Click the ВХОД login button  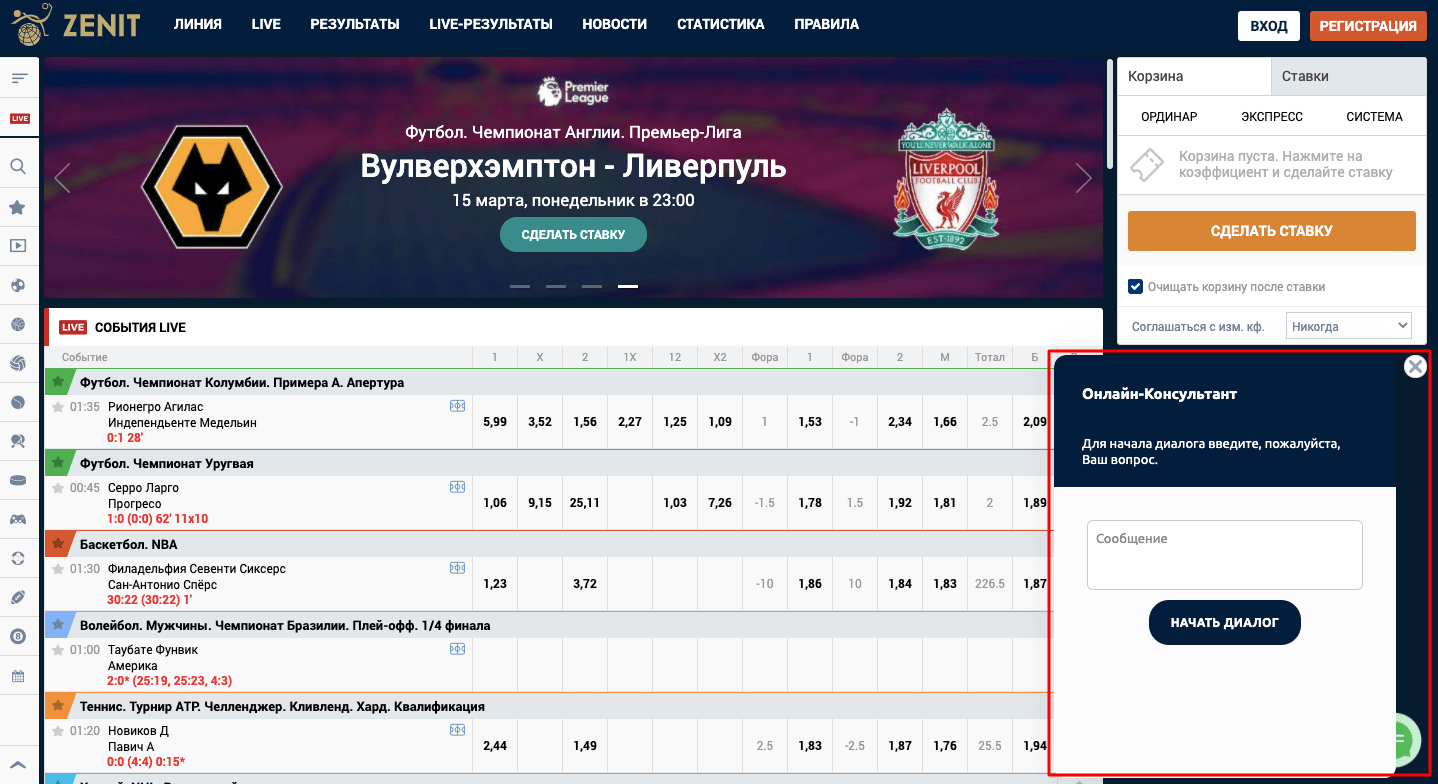coord(1269,26)
